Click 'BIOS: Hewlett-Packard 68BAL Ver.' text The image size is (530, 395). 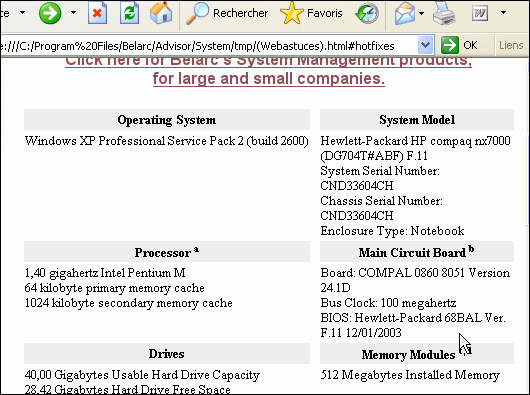pos(413,318)
